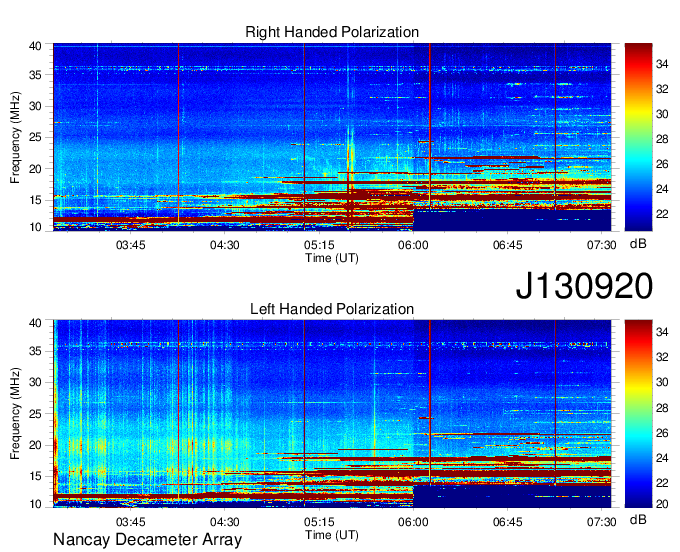
Task: Click "Frequency (MHz)" label of left-handed panel
Action: [15, 414]
